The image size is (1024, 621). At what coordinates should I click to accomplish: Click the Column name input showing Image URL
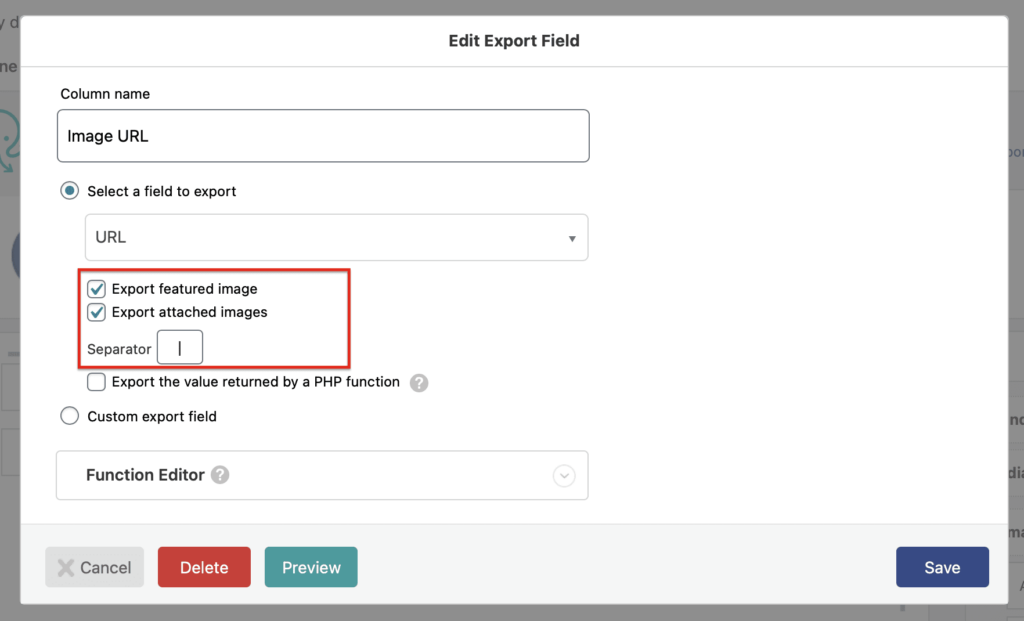tap(322, 135)
